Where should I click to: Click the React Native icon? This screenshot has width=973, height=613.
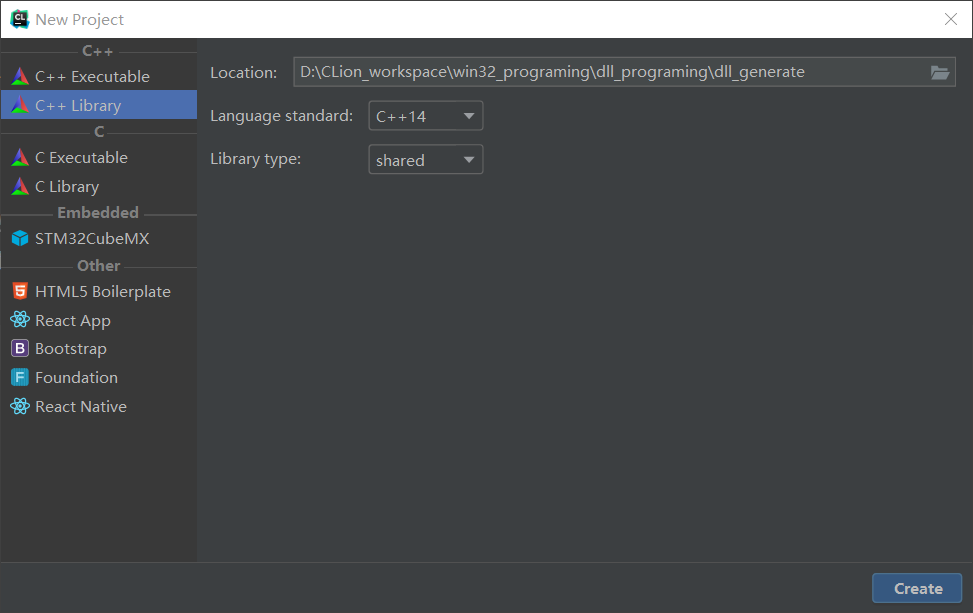click(x=19, y=406)
